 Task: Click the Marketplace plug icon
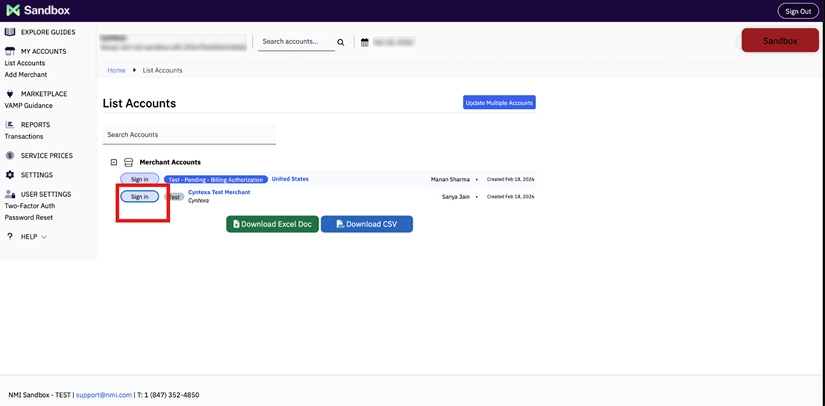[x=9, y=94]
